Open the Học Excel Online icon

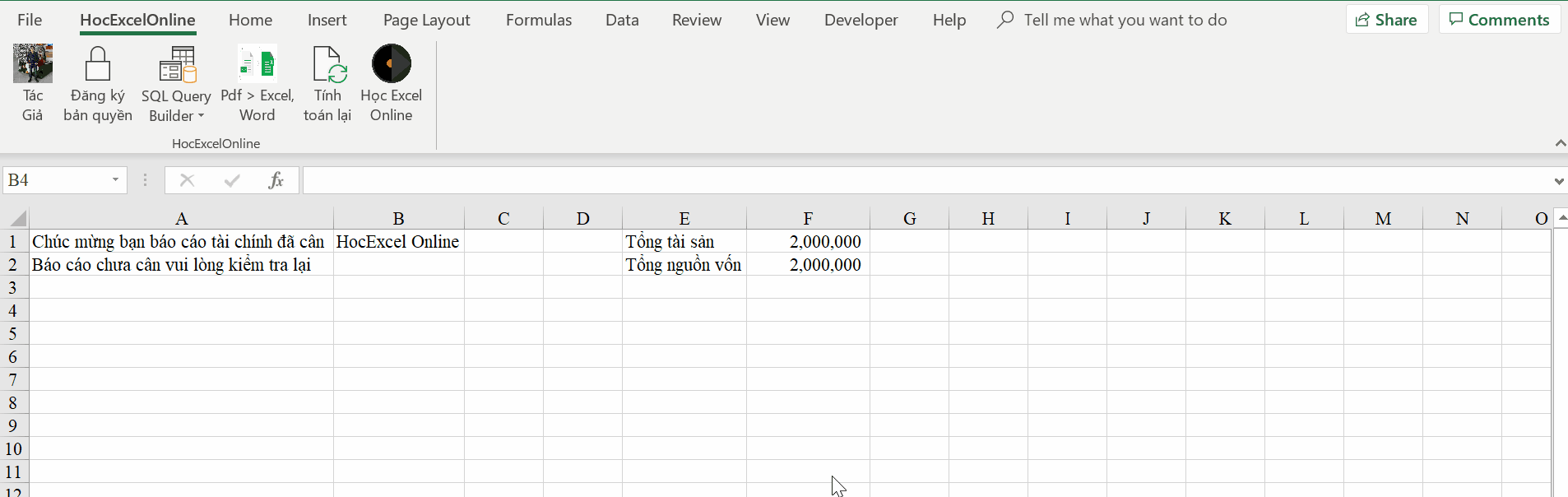click(392, 64)
